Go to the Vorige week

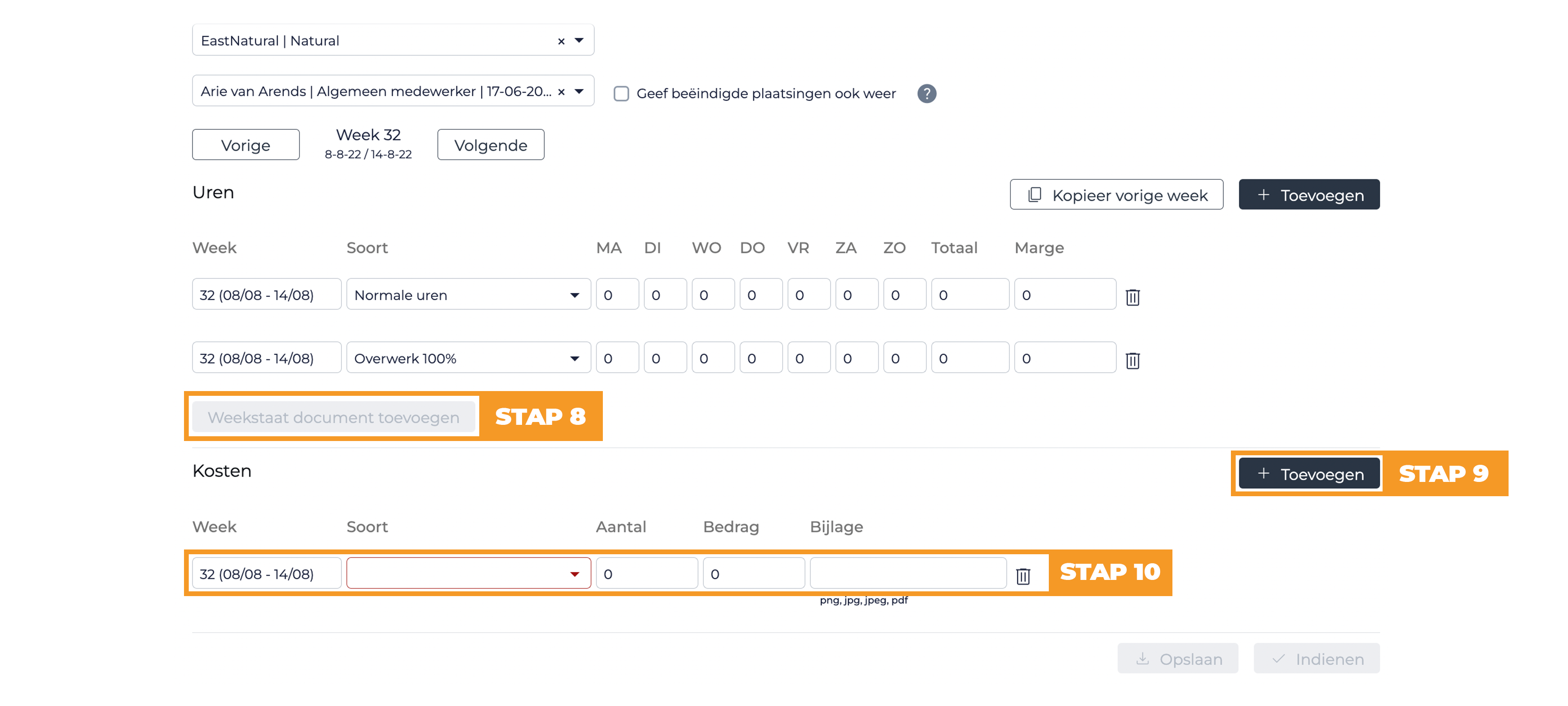[x=245, y=144]
